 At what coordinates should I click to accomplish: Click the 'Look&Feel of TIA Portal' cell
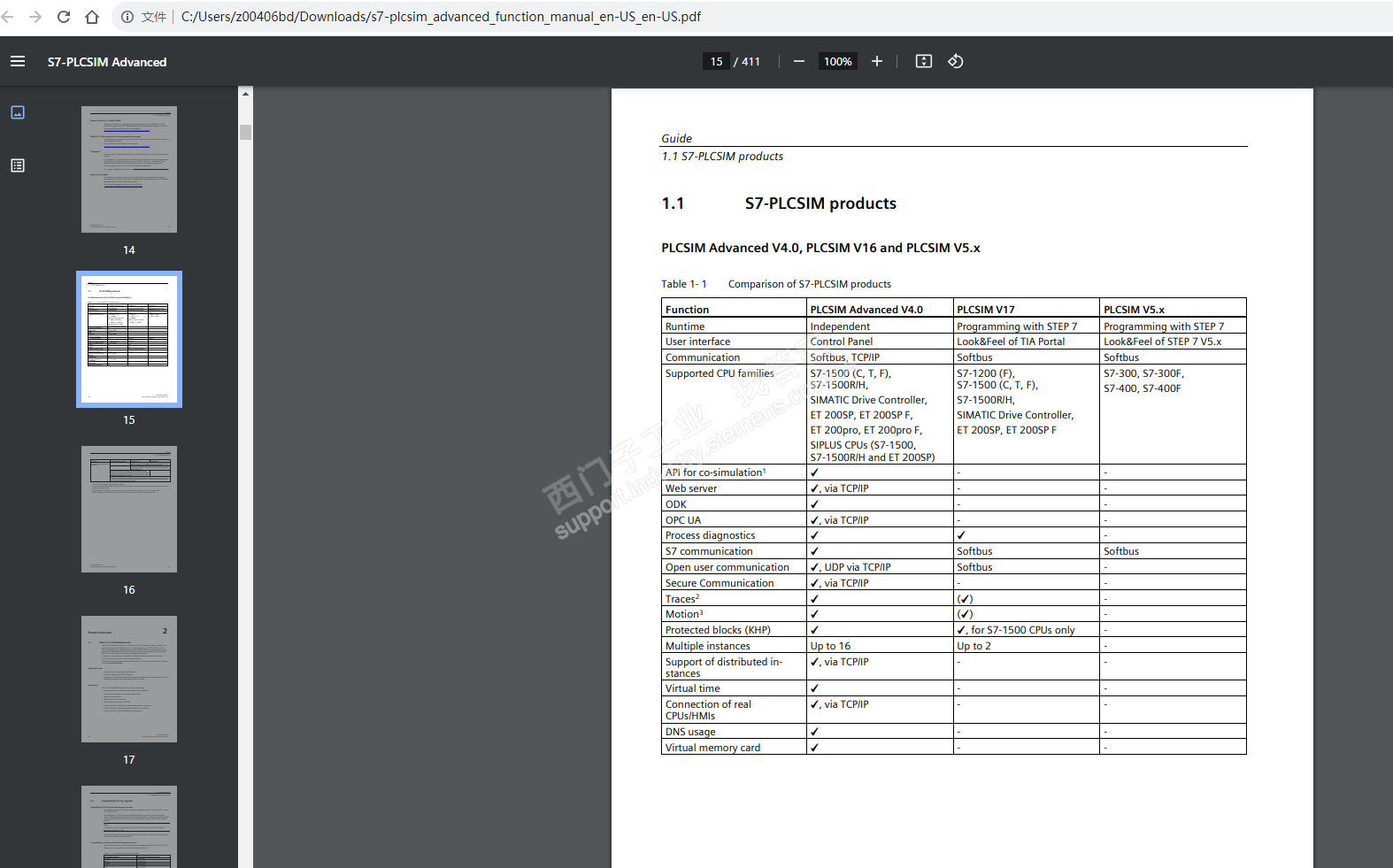pyautogui.click(x=1011, y=342)
